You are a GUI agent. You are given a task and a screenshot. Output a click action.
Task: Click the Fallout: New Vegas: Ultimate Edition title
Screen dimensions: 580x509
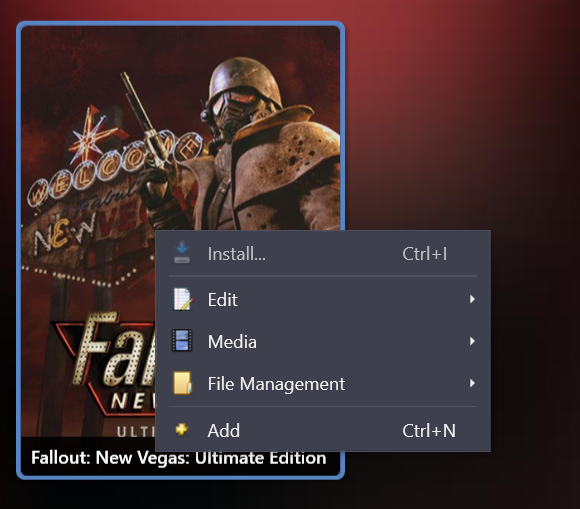click(179, 458)
